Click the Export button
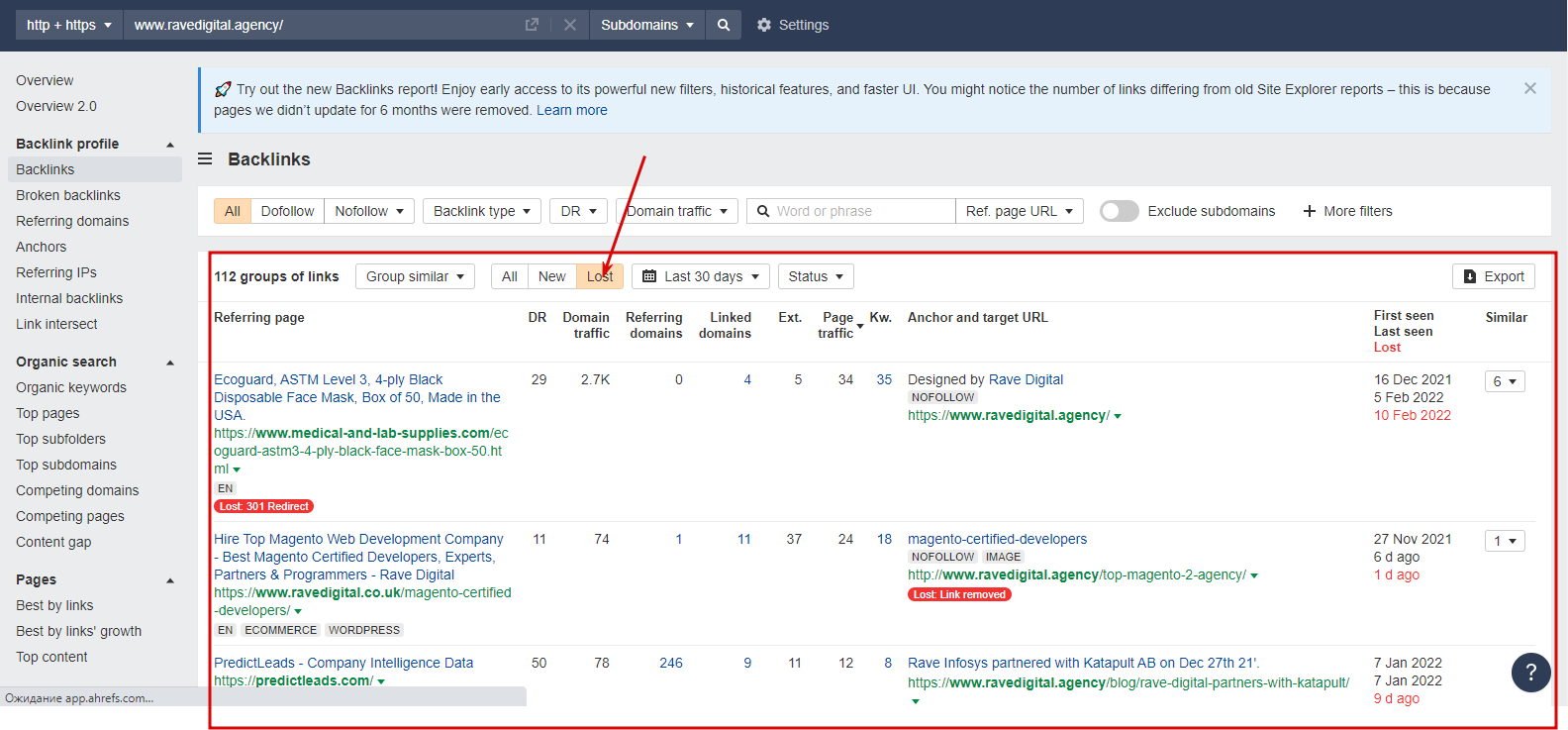The width and height of the screenshot is (1568, 730). pyautogui.click(x=1494, y=276)
